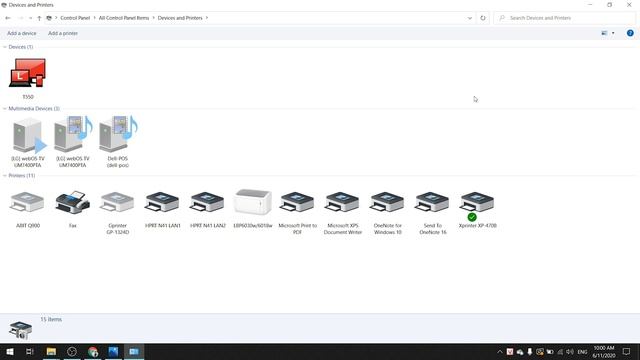Select OneNote for Windows 10 printer
Viewport: 640px width, 360px height.
(387, 202)
